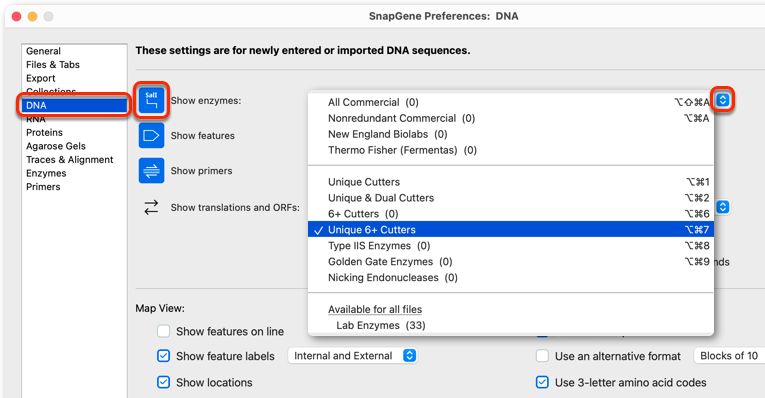Select DNA preferences category
765x398 pixels.
74,105
